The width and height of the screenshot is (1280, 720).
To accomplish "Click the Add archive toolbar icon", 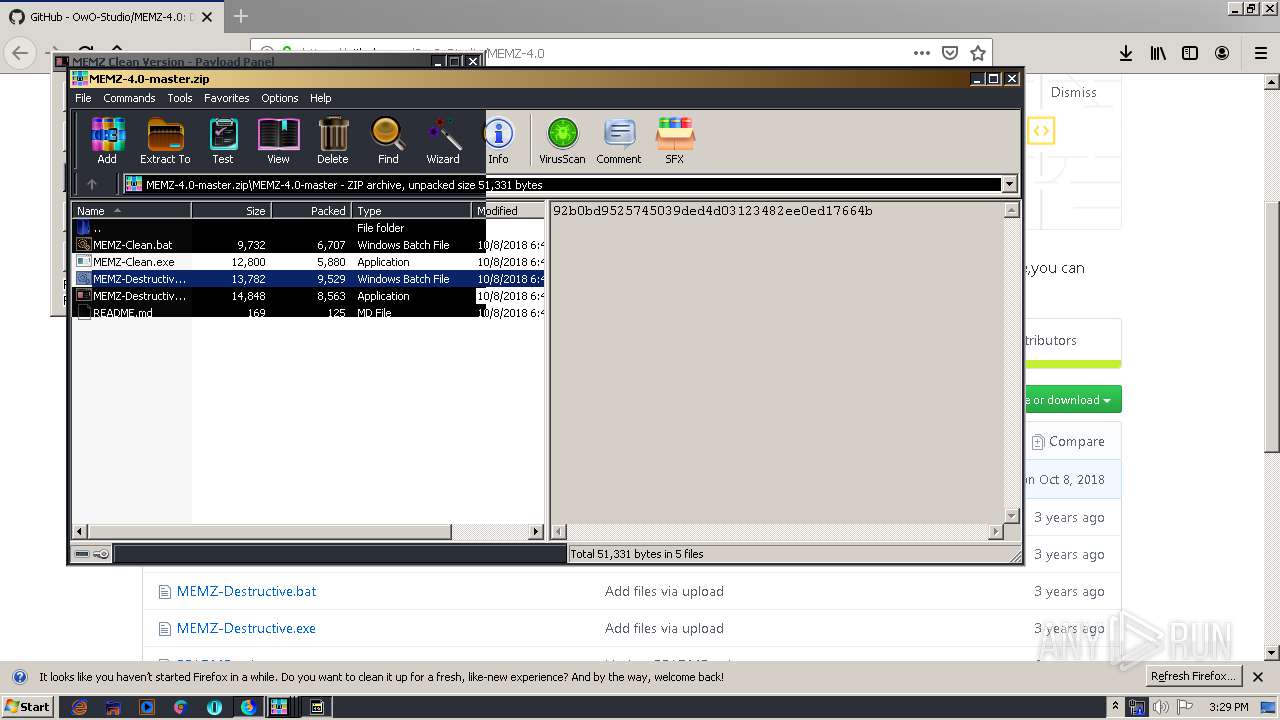I will [107, 140].
